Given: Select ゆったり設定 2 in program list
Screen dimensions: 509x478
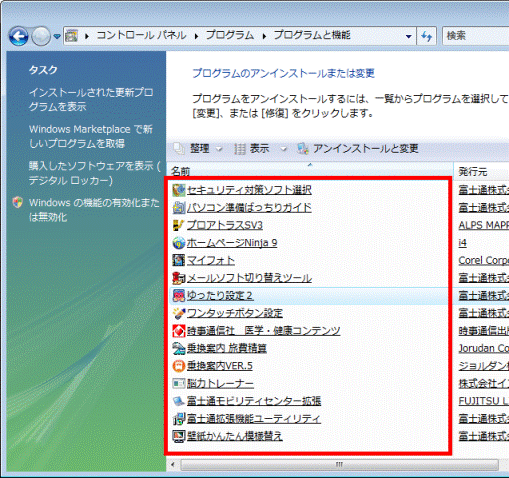Looking at the screenshot, I should pyautogui.click(x=220, y=296).
